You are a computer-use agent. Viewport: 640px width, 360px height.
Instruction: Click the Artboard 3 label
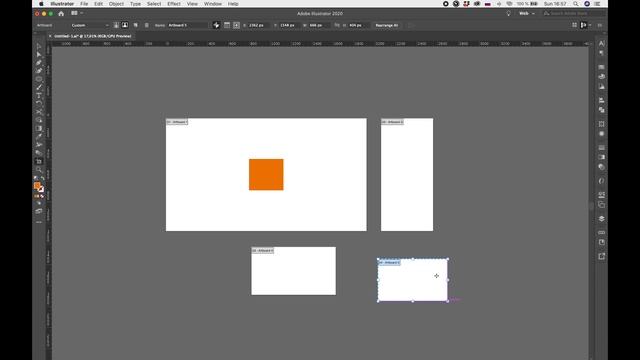coord(262,251)
